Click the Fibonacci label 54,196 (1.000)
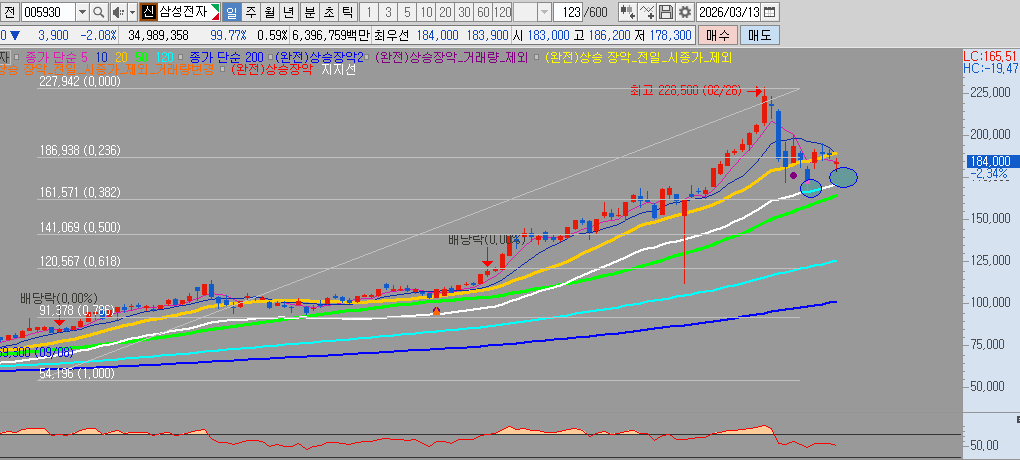Screen dimensions: 1020x460 pyautogui.click(x=77, y=373)
